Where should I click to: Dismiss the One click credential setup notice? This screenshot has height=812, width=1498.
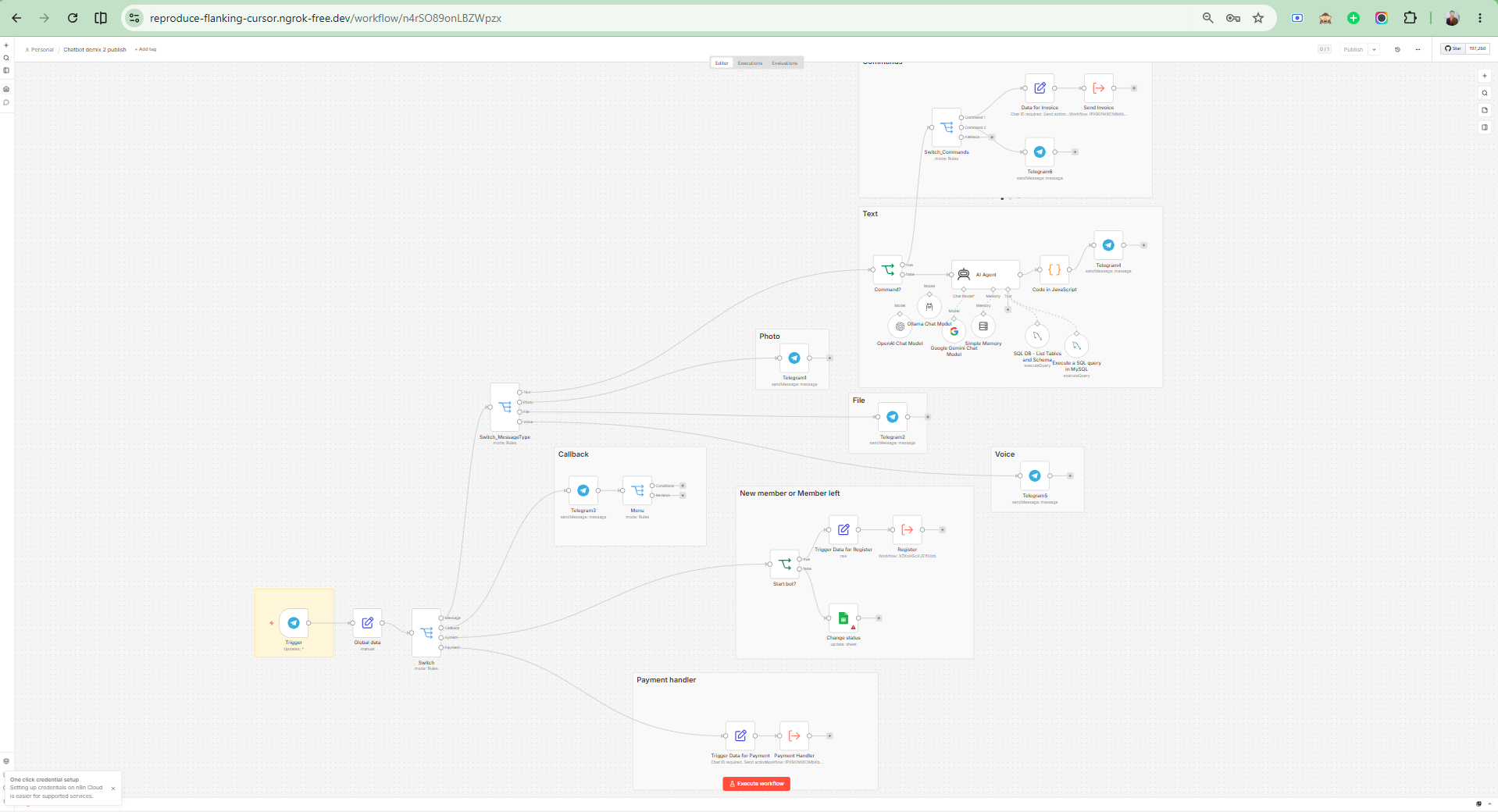(113, 789)
